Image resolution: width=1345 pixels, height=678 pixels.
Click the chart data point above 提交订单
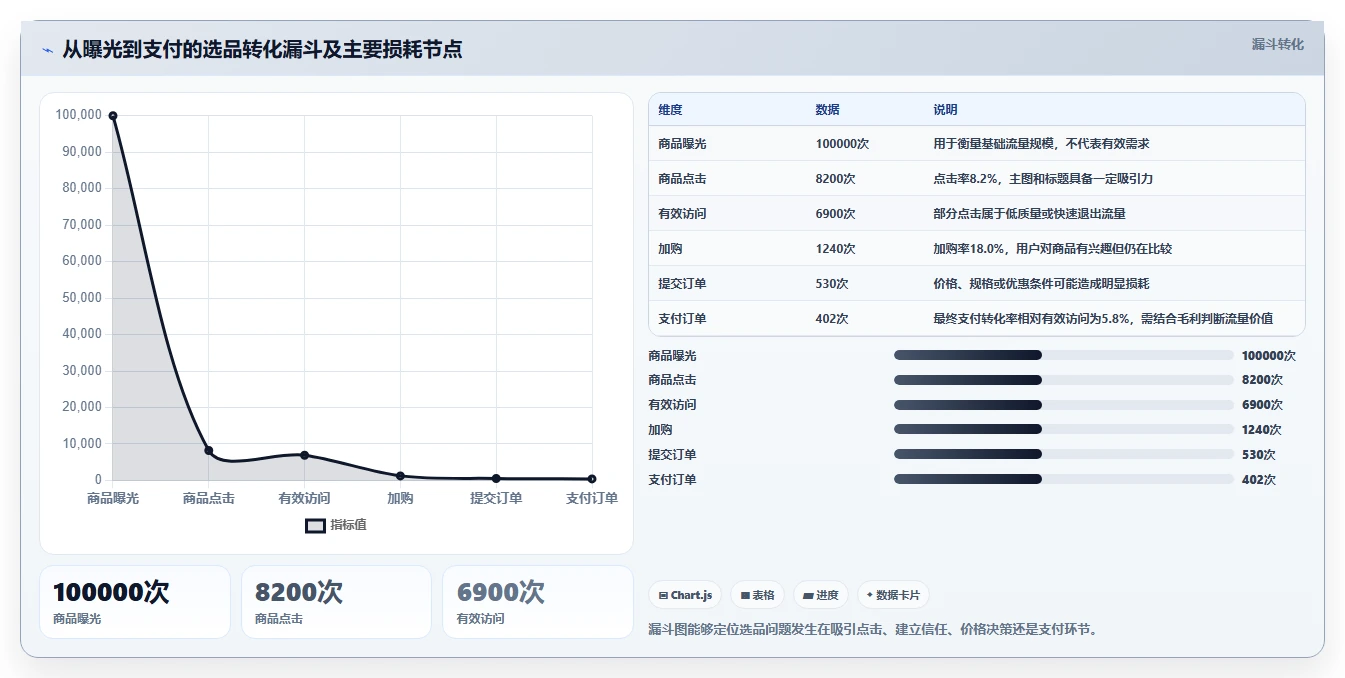point(496,479)
